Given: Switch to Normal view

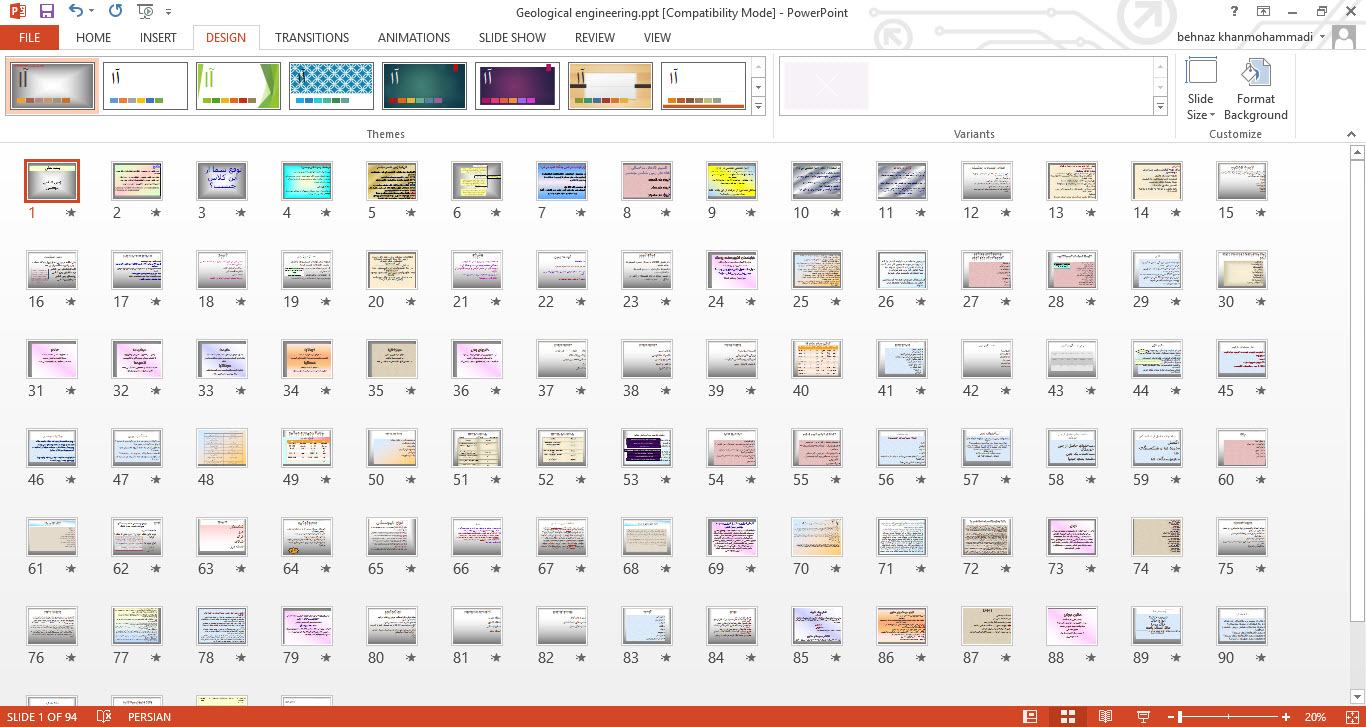Looking at the screenshot, I should point(1030,717).
